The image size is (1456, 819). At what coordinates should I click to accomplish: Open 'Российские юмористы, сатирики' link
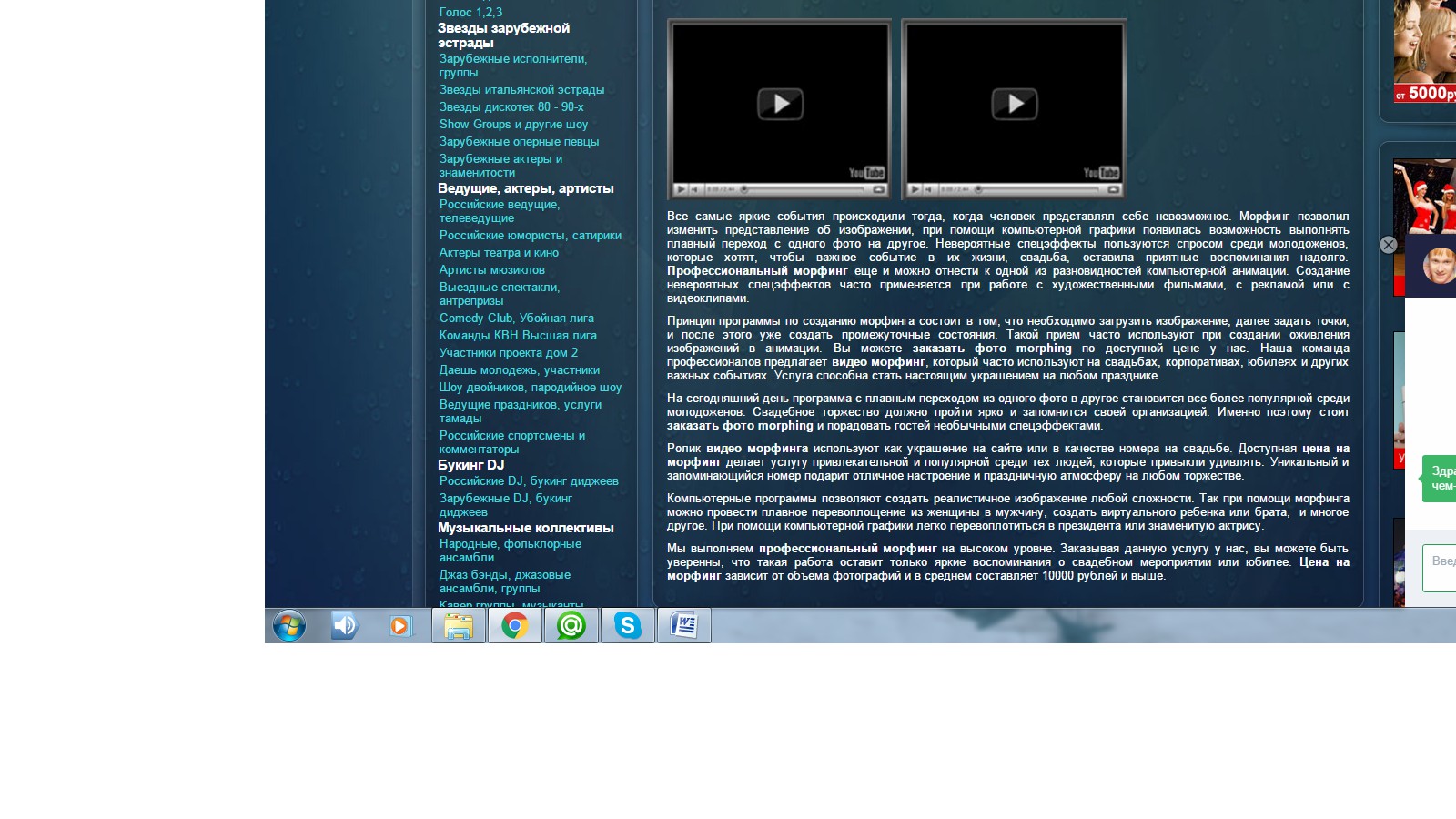tap(531, 235)
